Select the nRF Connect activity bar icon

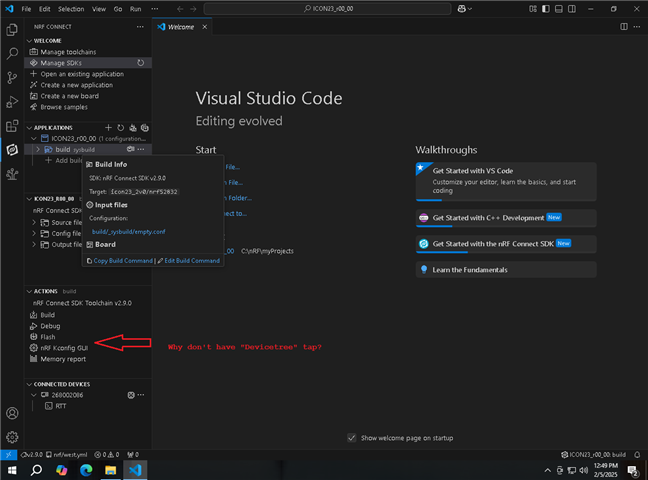click(12, 149)
